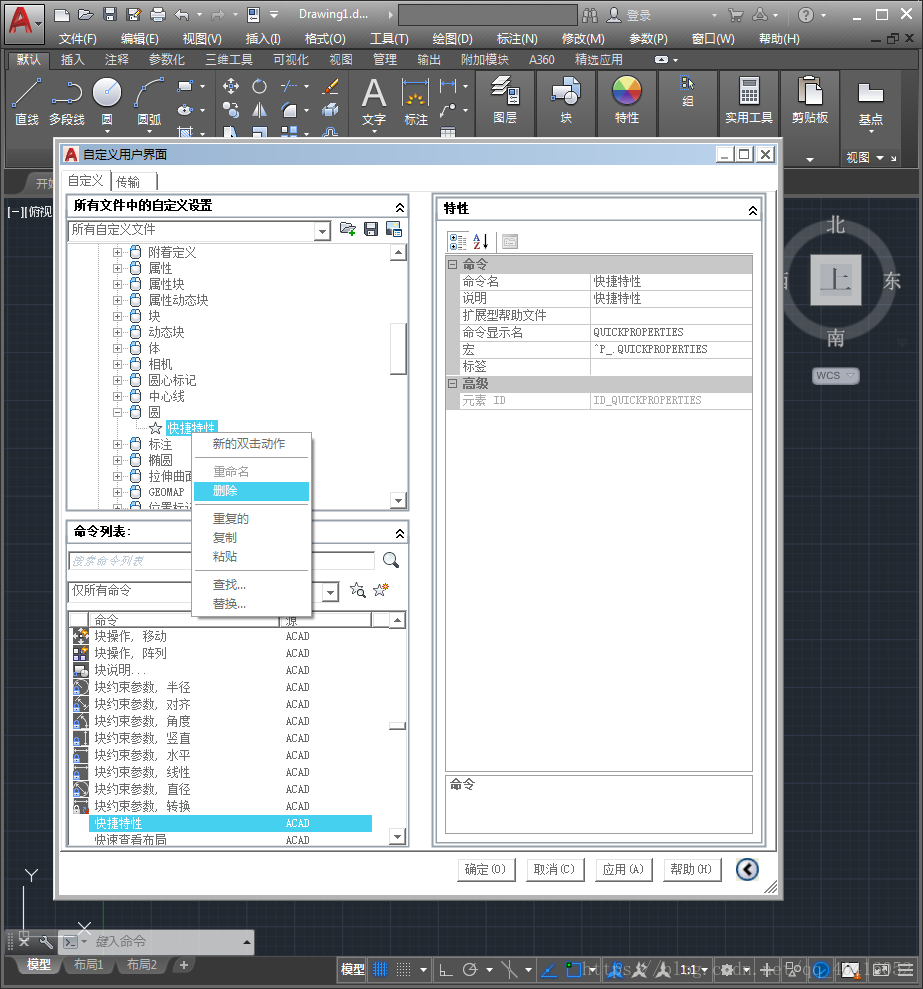The width and height of the screenshot is (923, 989).
Task: Collapse the 特性 panel chevron
Action: tap(753, 211)
